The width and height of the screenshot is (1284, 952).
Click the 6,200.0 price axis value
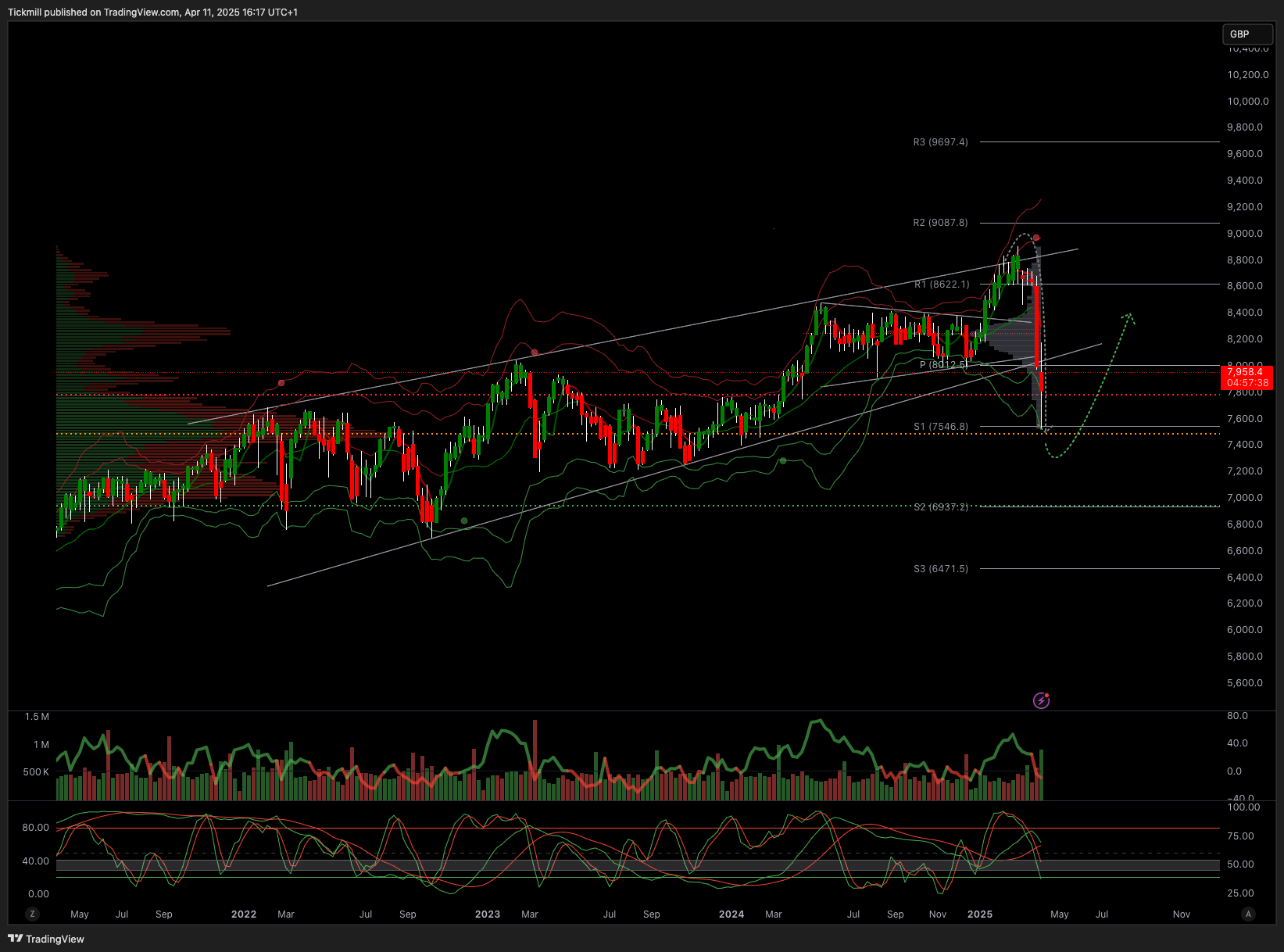(1245, 603)
